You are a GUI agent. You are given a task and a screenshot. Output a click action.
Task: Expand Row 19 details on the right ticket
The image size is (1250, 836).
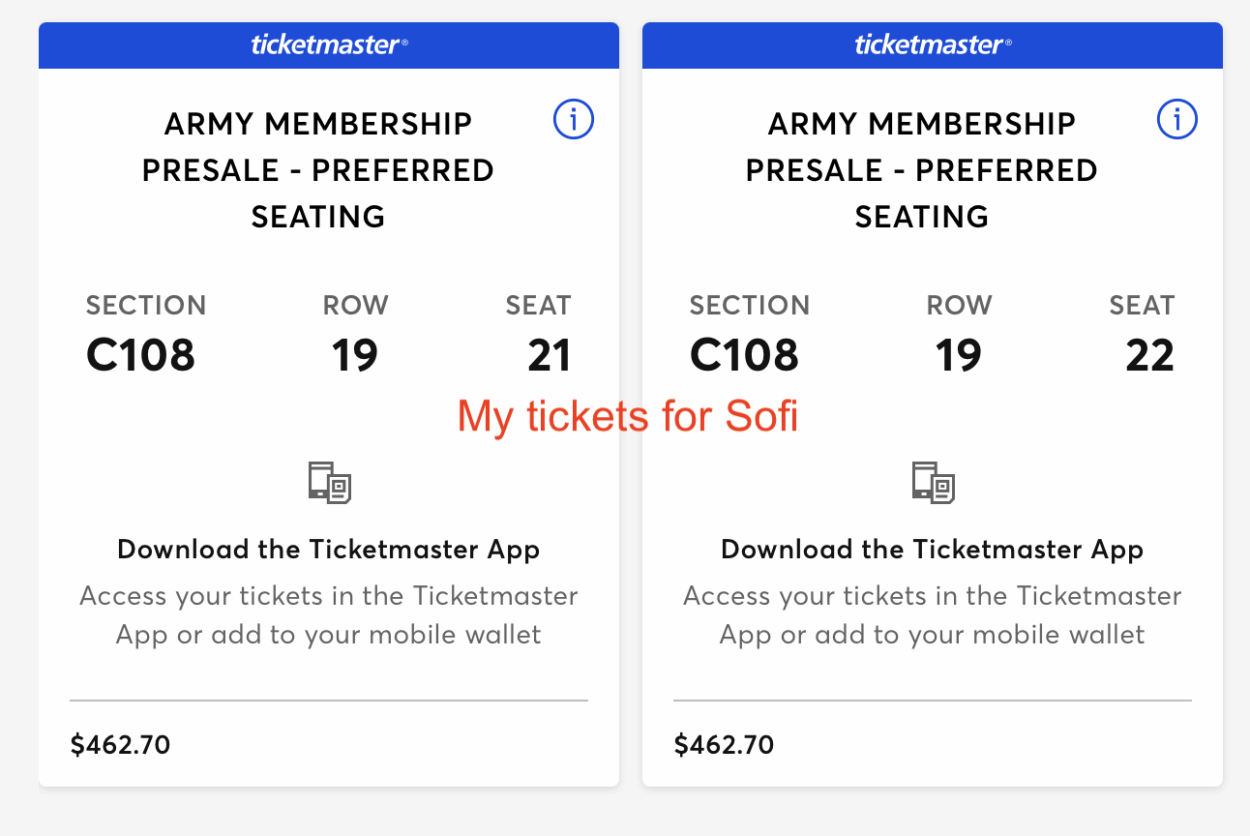tap(958, 353)
